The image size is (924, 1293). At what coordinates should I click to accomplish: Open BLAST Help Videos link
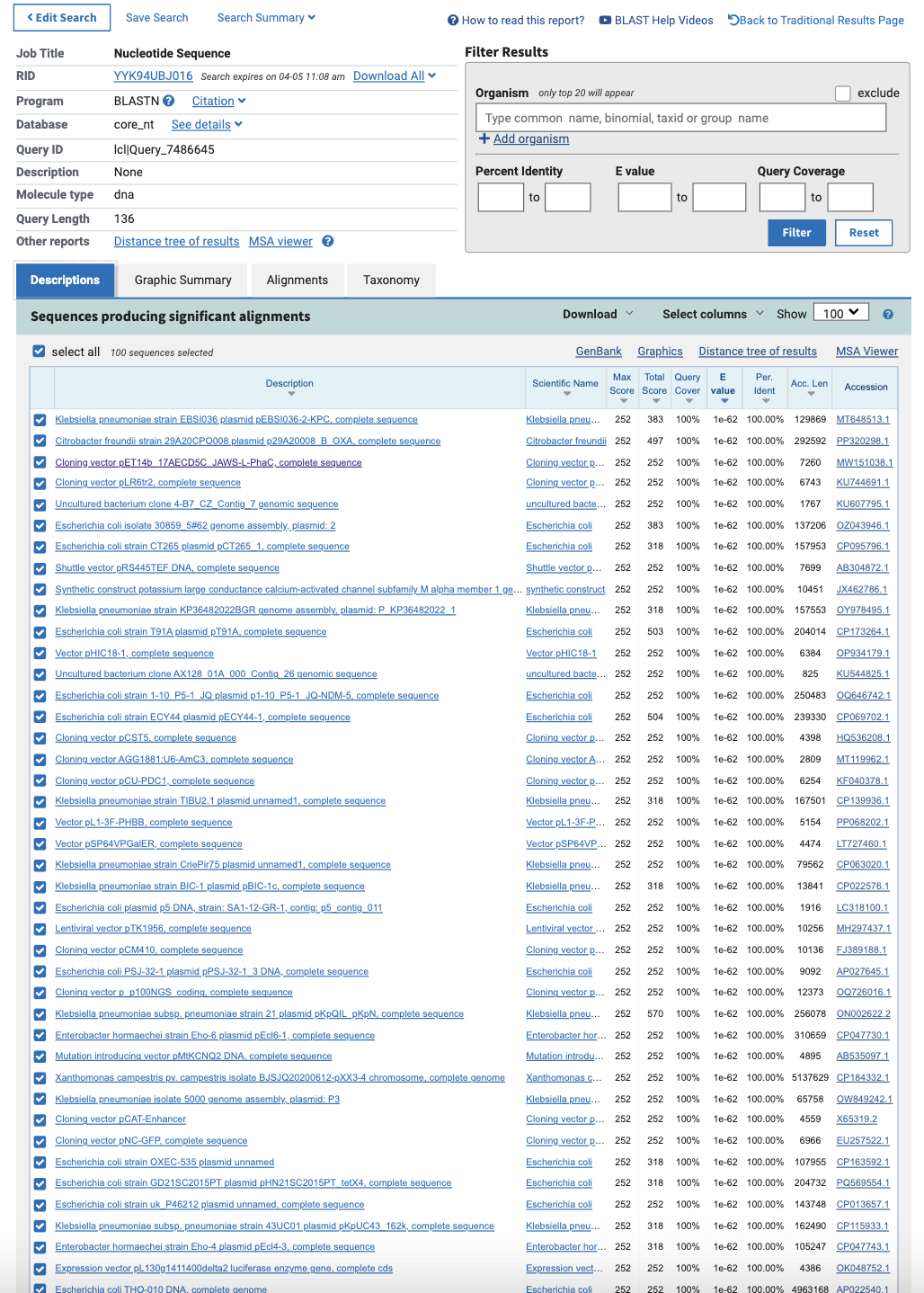(656, 20)
